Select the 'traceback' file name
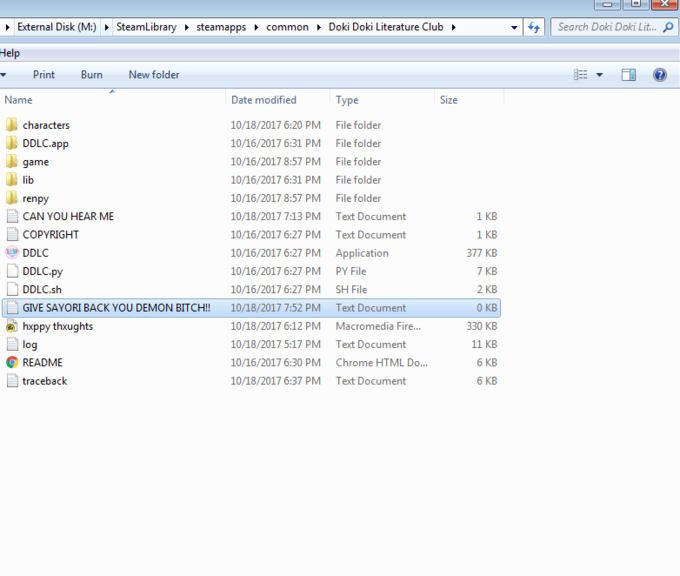The image size is (680, 576). (x=45, y=381)
